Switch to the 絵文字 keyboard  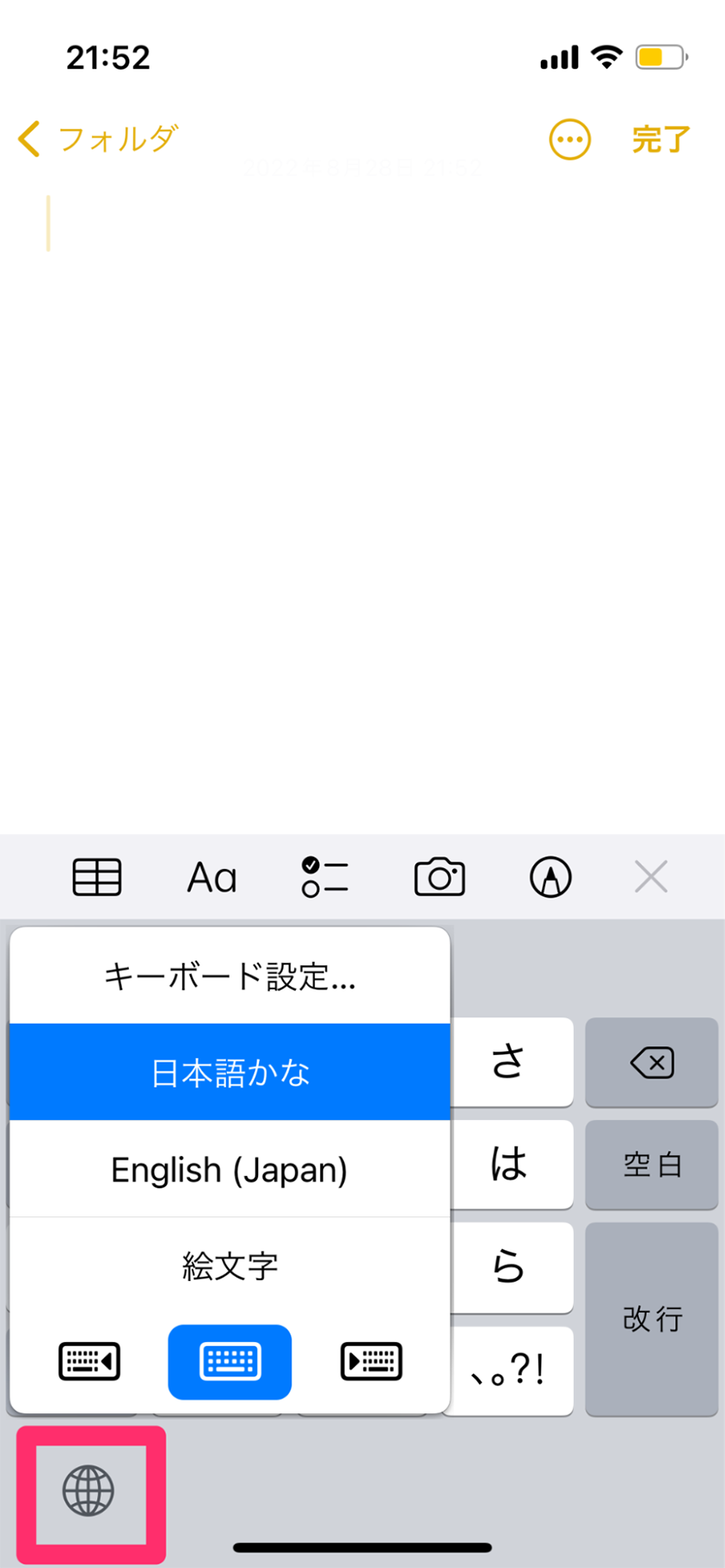click(x=230, y=1265)
